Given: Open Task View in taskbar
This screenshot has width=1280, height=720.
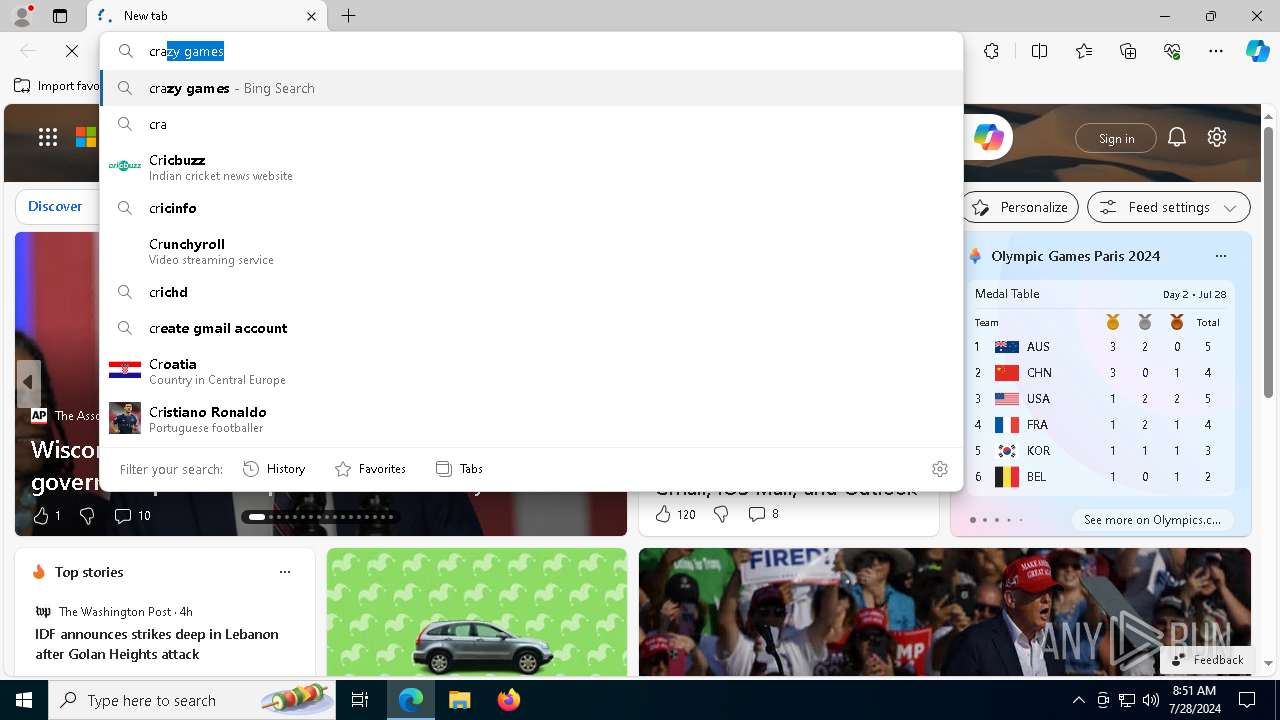Looking at the screenshot, I should (361, 700).
